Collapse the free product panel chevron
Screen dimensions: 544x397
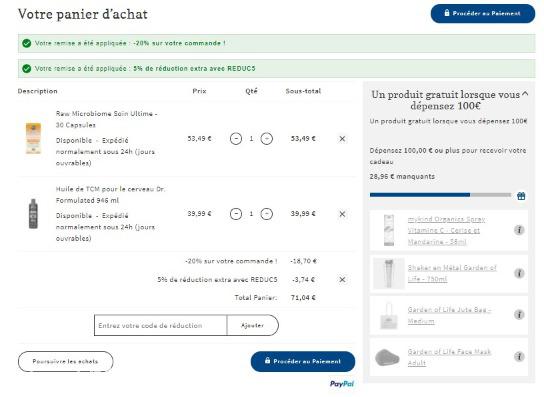525,94
